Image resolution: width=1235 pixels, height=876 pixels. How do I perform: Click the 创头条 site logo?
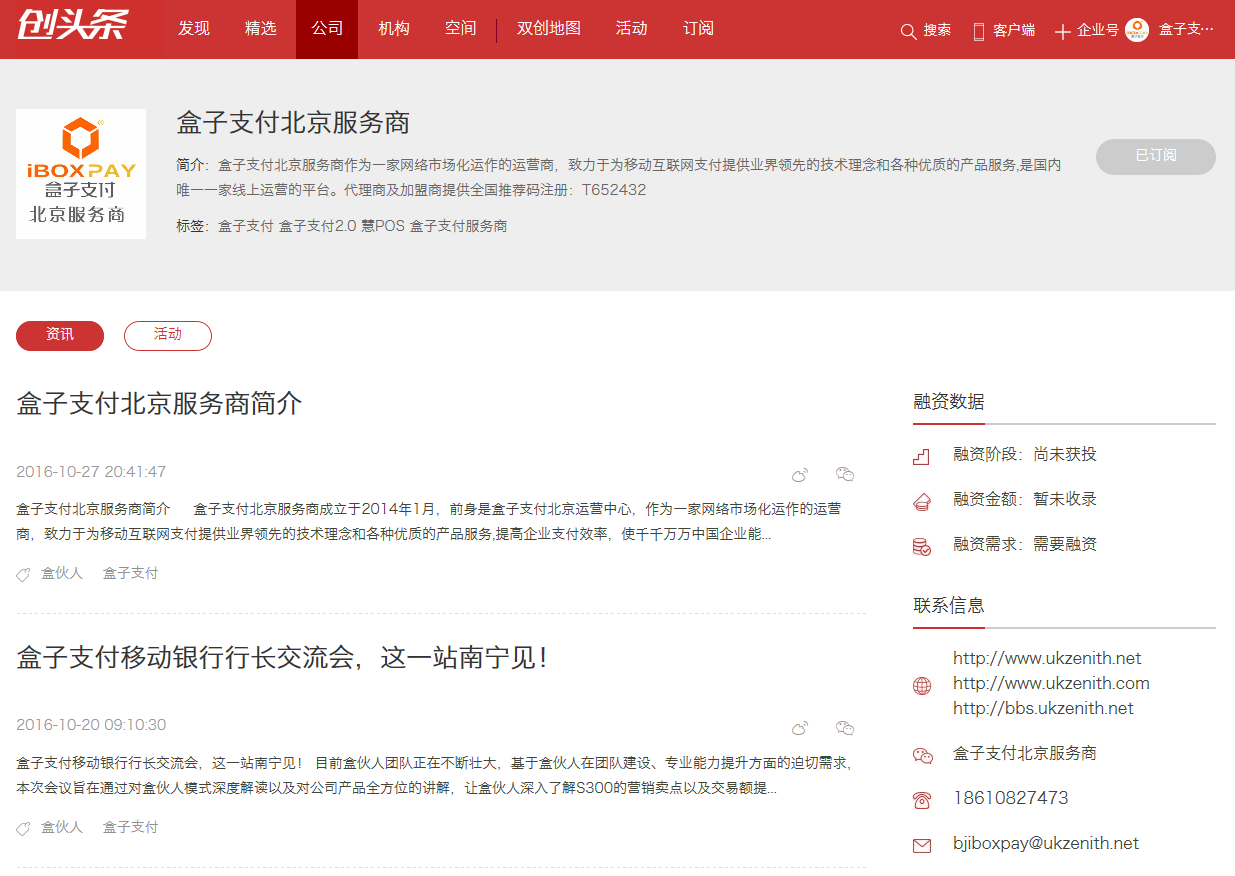[72, 25]
